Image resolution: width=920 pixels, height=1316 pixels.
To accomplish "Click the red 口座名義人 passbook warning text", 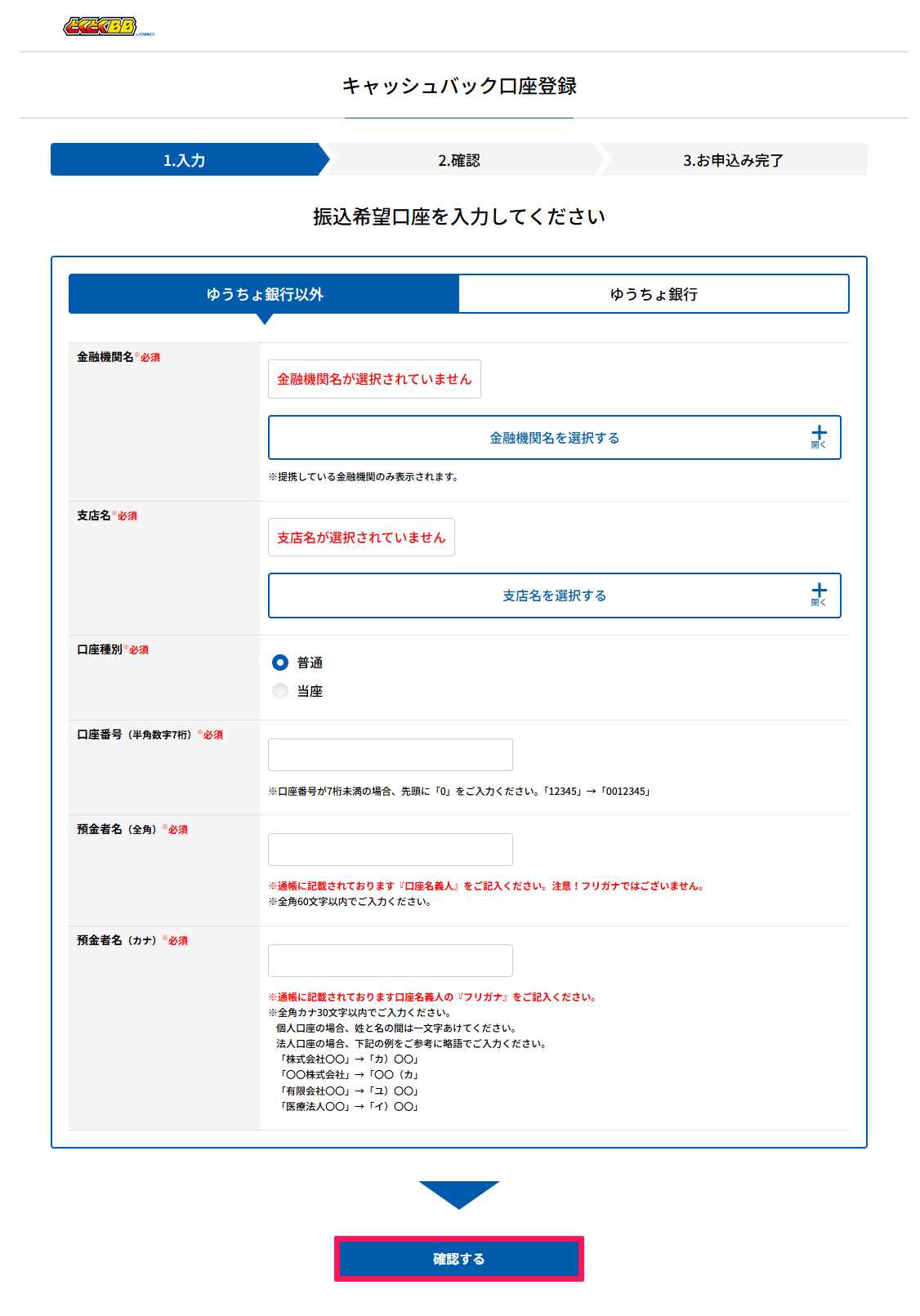I will click(488, 886).
